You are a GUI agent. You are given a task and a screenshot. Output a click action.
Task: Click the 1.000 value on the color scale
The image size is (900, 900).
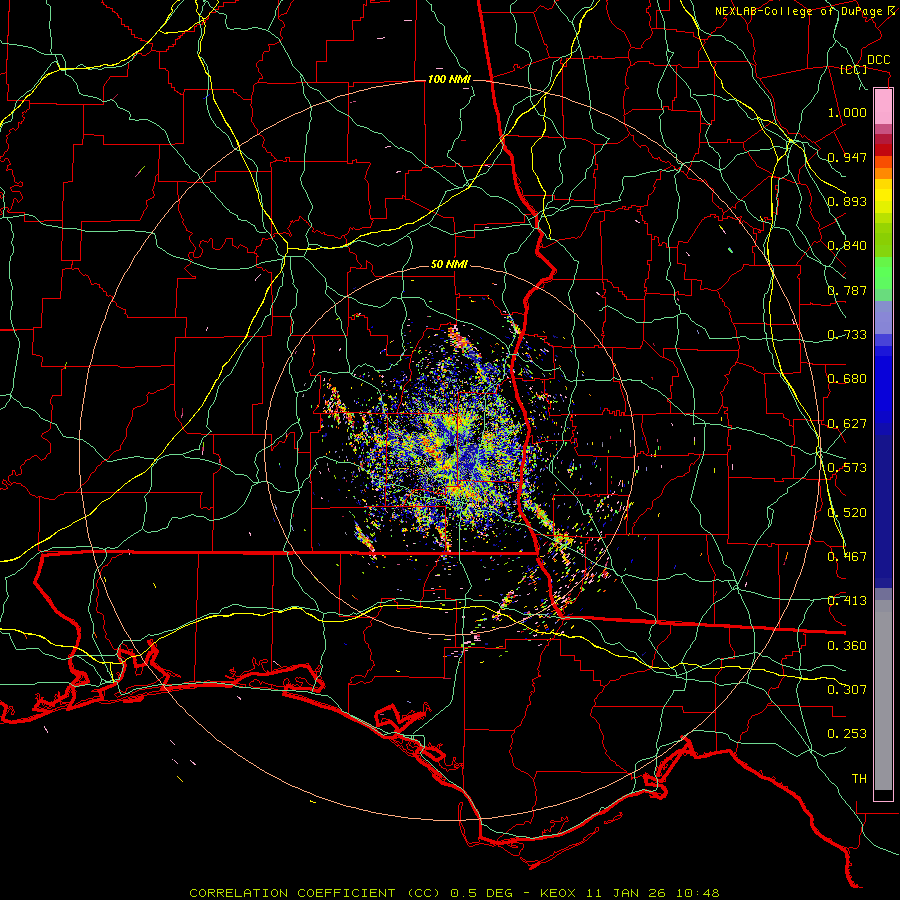tap(847, 112)
